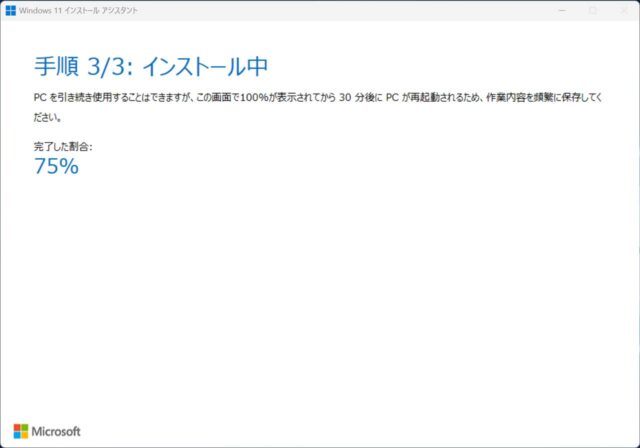Screen dimensions: 640x448
Task: Click the Windows logo icon in title bar
Action: point(10,10)
